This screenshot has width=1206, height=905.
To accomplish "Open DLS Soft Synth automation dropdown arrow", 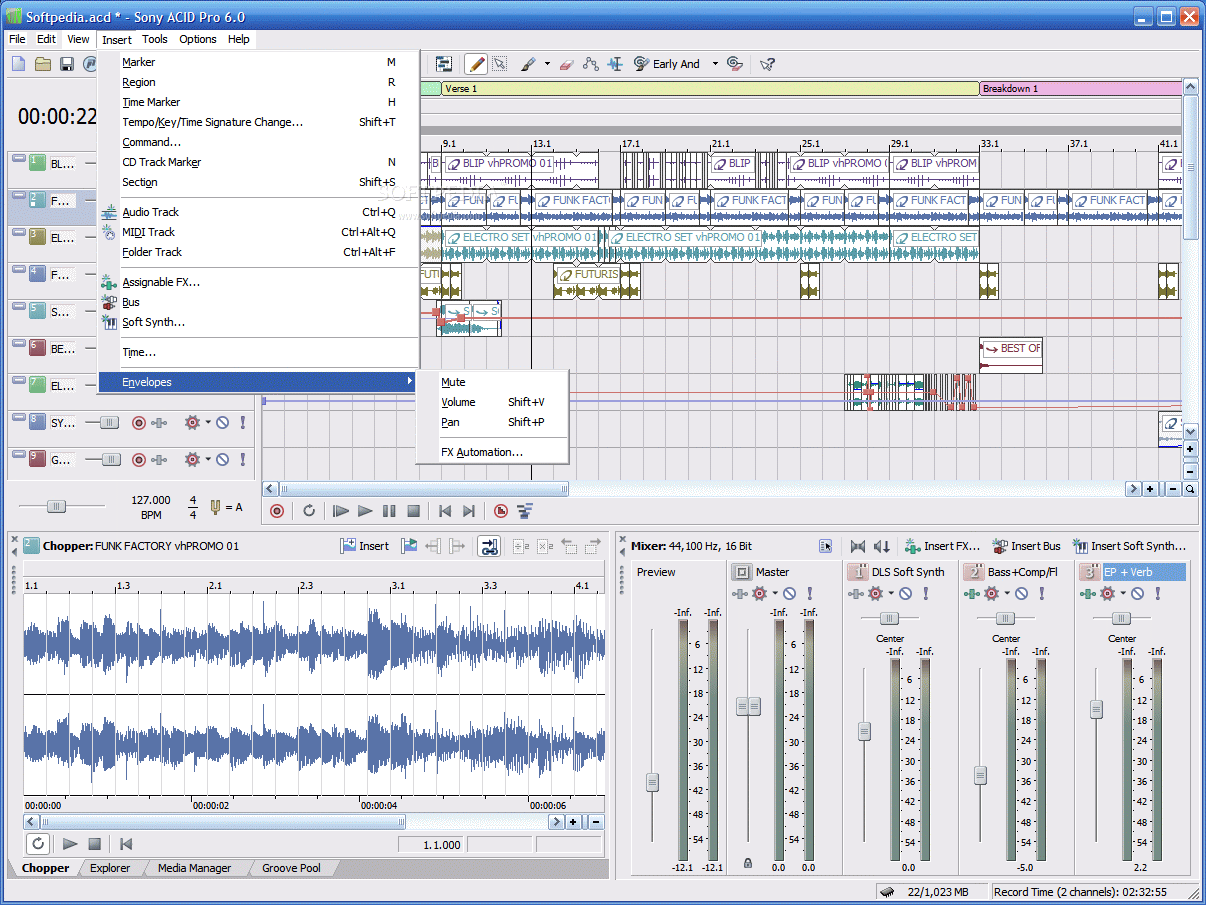I will pos(891,594).
